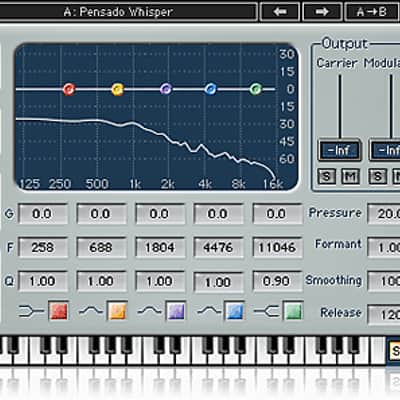Screen dimensions: 400x400
Task: Click the Pressure value field
Action: (384, 214)
